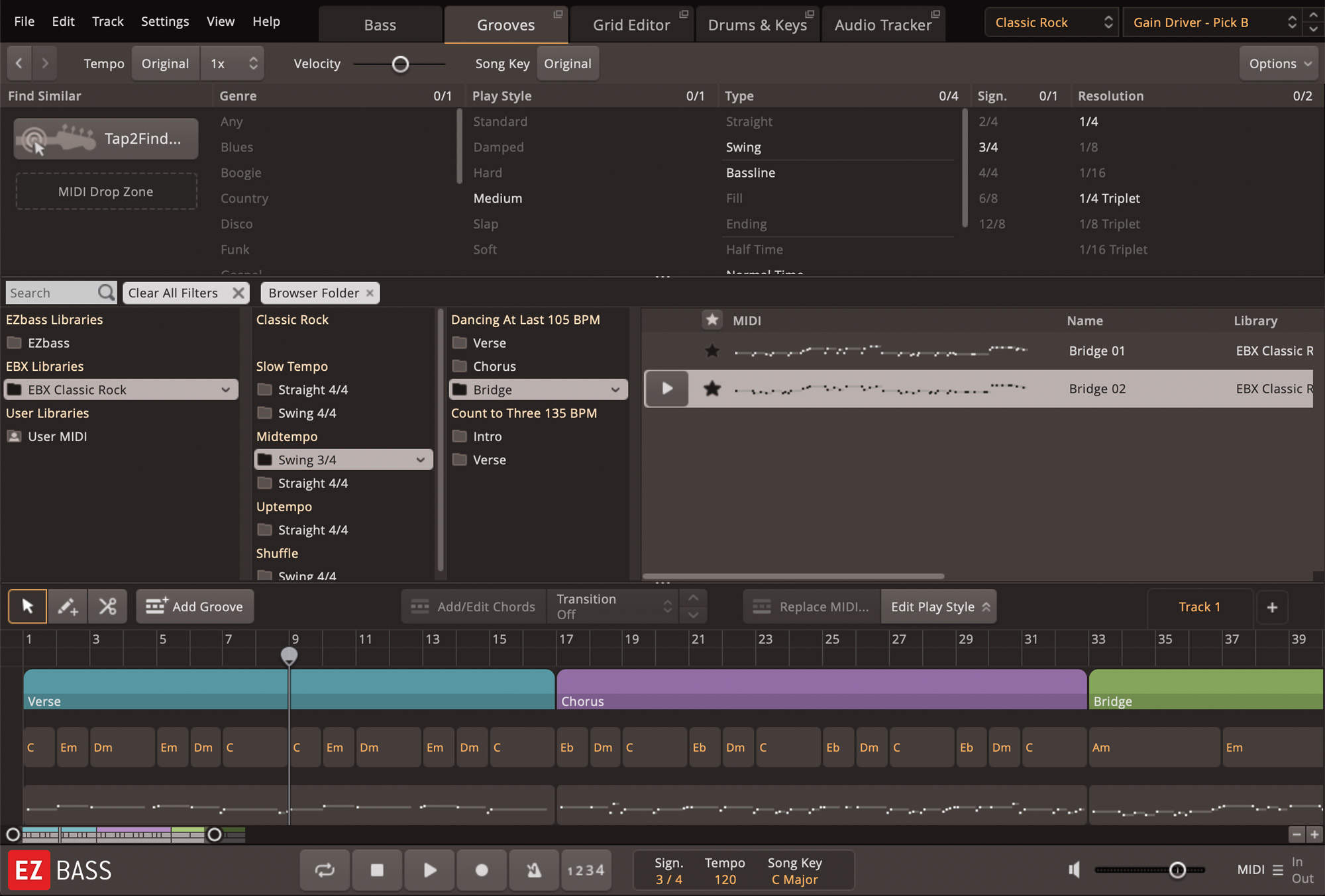This screenshot has height=896, width=1325.
Task: Open the Add/Edit Chords editor
Action: coord(472,606)
